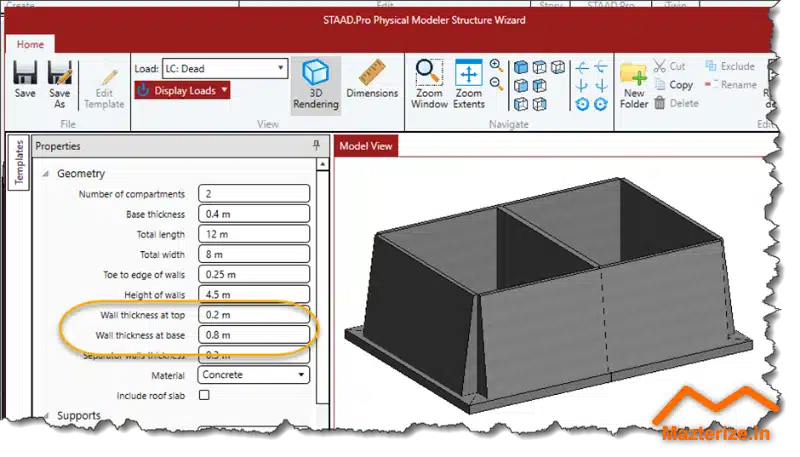800x457 pixels.
Task: Click Toe to edge of walls field
Action: click(254, 274)
